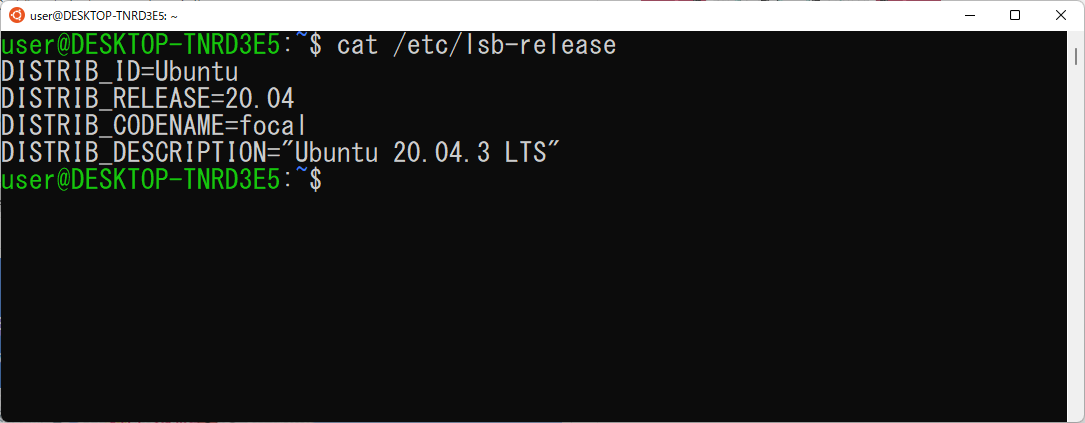The image size is (1085, 423).
Task: Click the dollar sign of last prompt
Action: pos(315,179)
